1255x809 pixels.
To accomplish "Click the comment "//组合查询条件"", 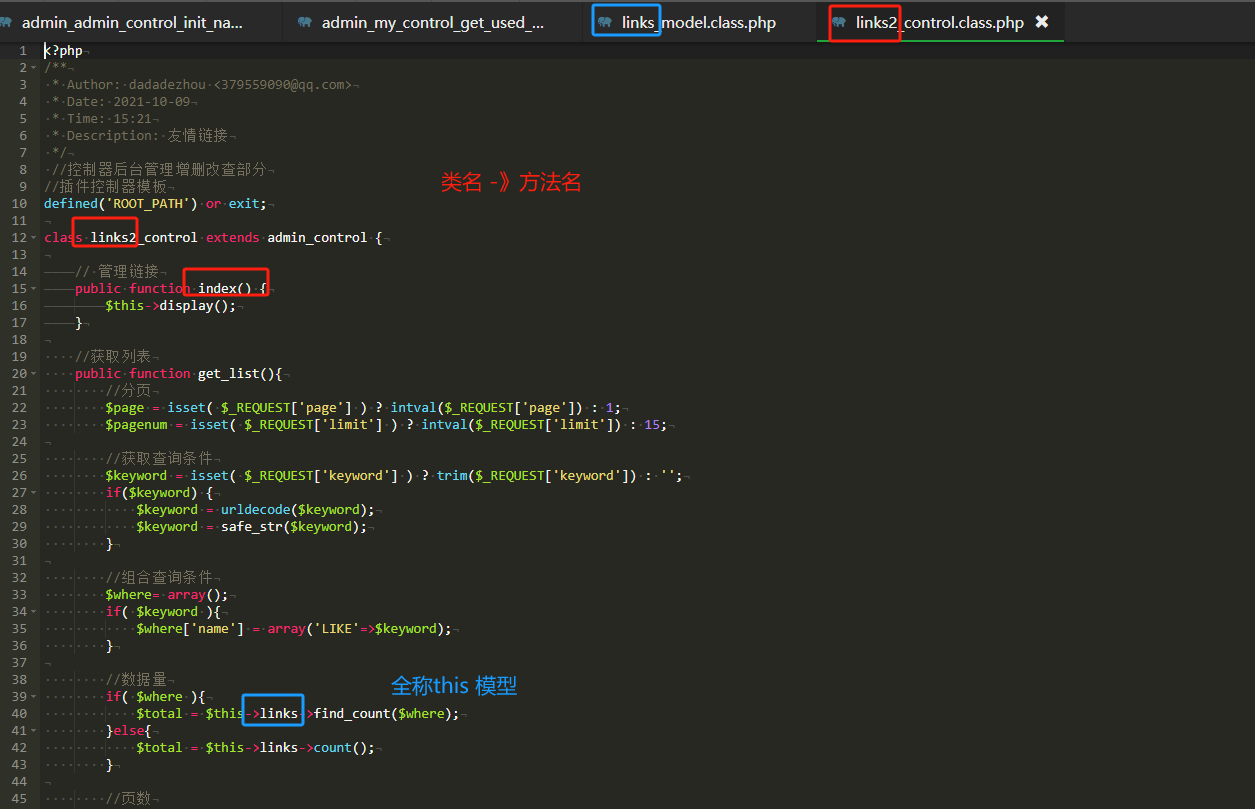I will [159, 578].
